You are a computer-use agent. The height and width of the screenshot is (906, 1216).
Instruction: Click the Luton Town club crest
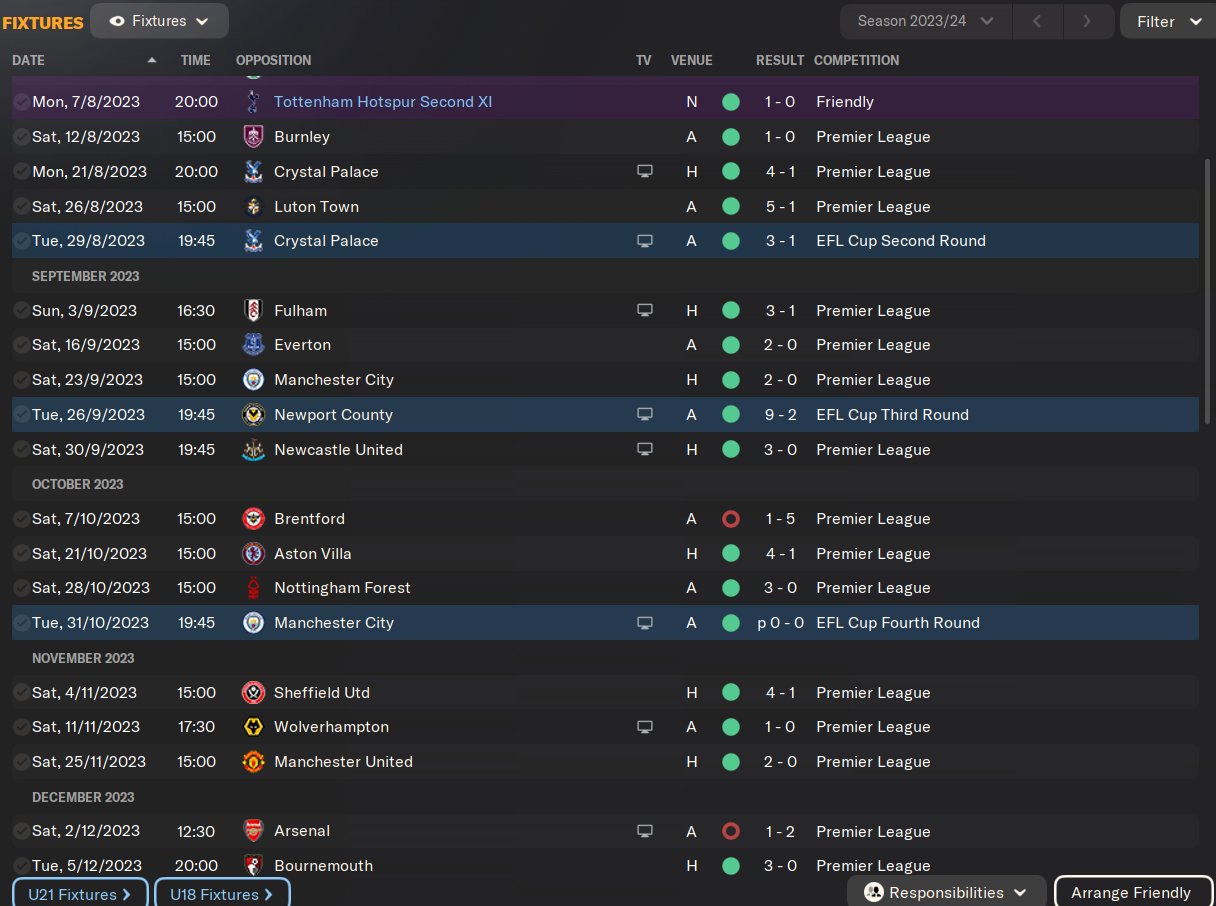(x=253, y=207)
